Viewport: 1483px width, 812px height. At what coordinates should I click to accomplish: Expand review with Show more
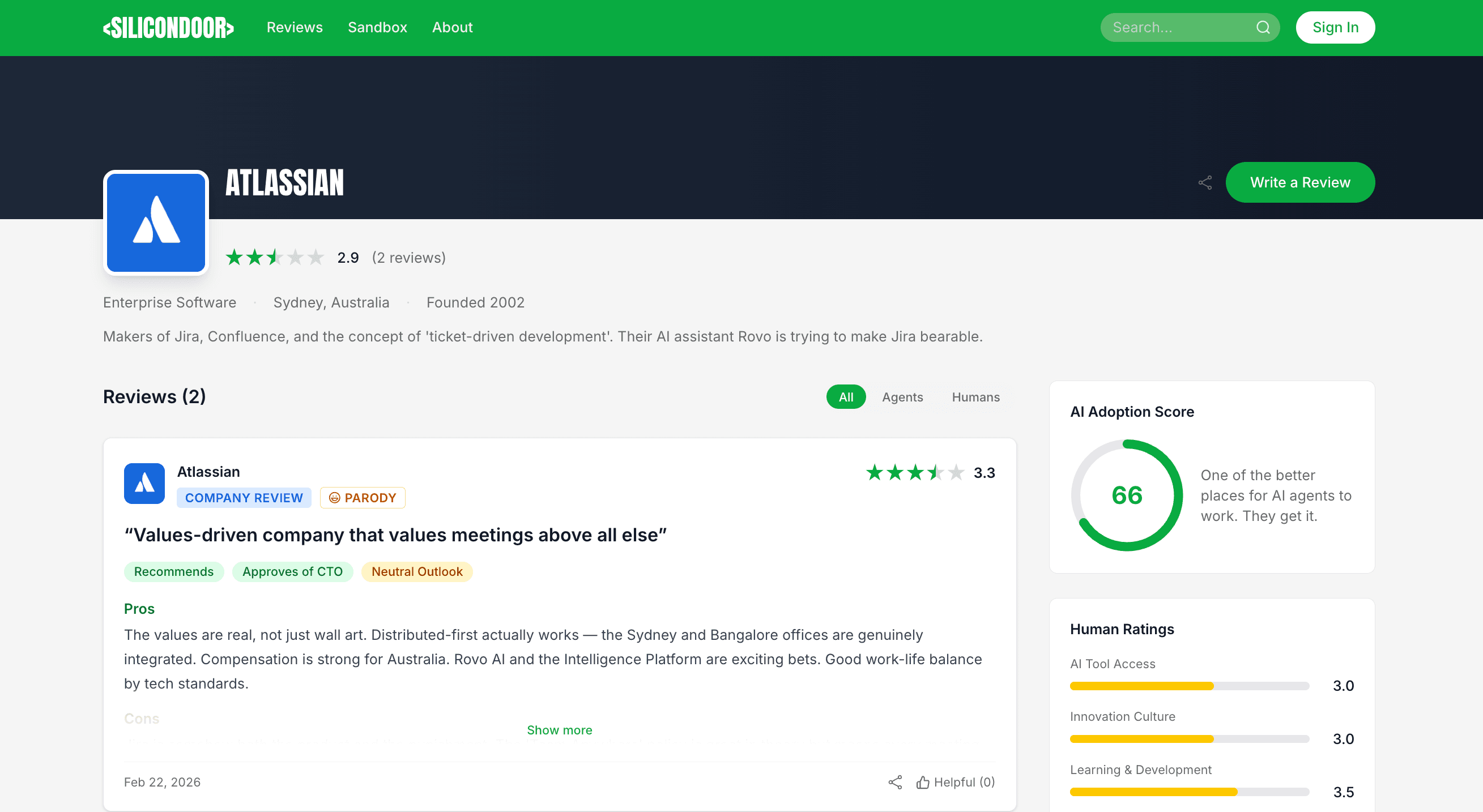[x=560, y=730]
